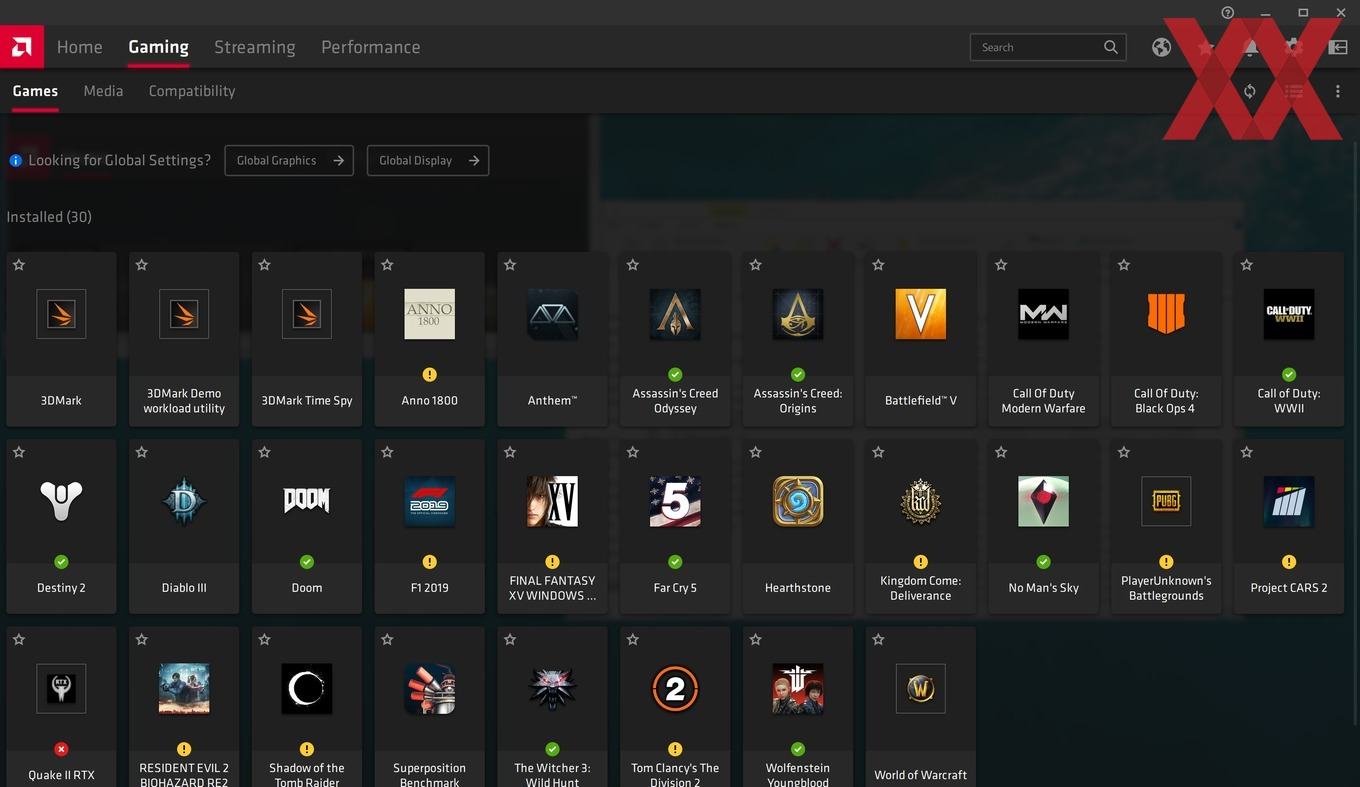Select the Games sub-tab
Viewport: 1360px width, 787px height.
(35, 91)
